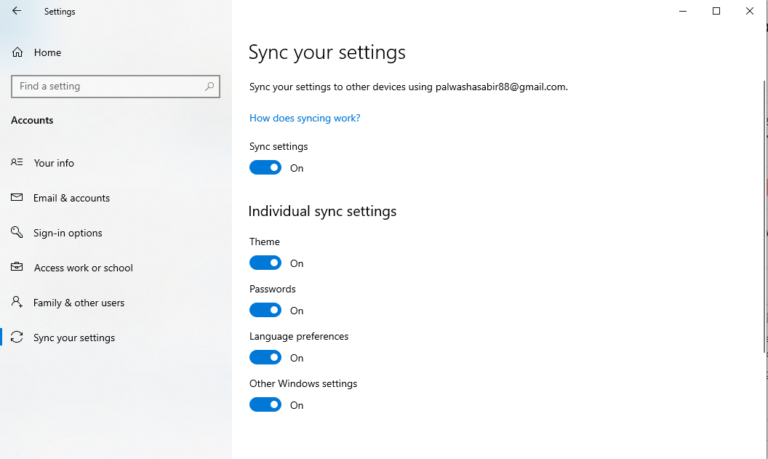The width and height of the screenshot is (768, 459).
Task: Click the Sign-in options key icon
Action: coord(17,232)
